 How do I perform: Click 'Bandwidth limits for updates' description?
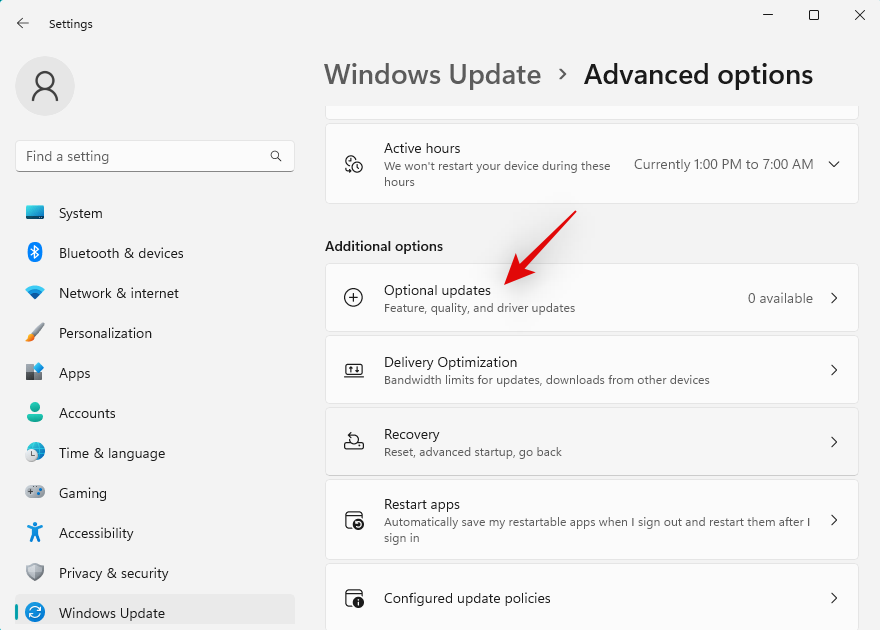tap(547, 380)
